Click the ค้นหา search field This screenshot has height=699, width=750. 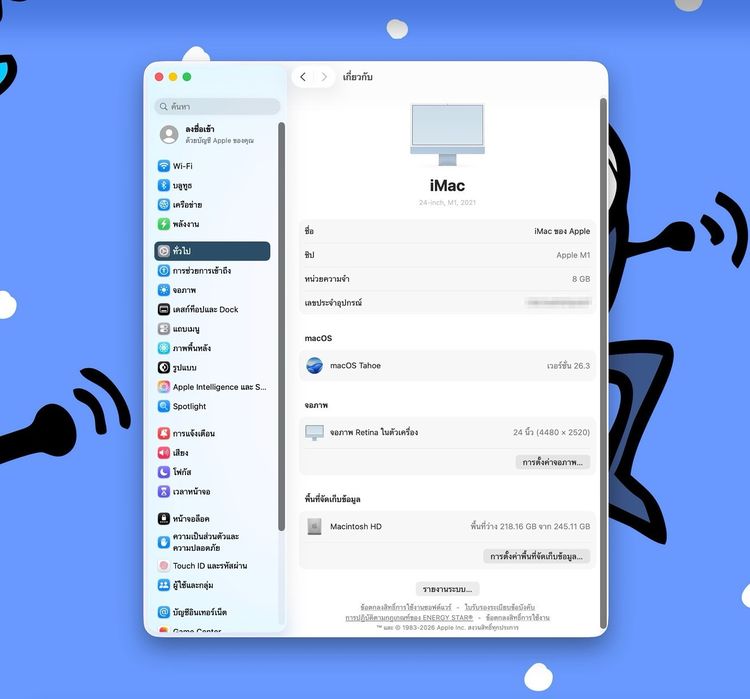(218, 106)
